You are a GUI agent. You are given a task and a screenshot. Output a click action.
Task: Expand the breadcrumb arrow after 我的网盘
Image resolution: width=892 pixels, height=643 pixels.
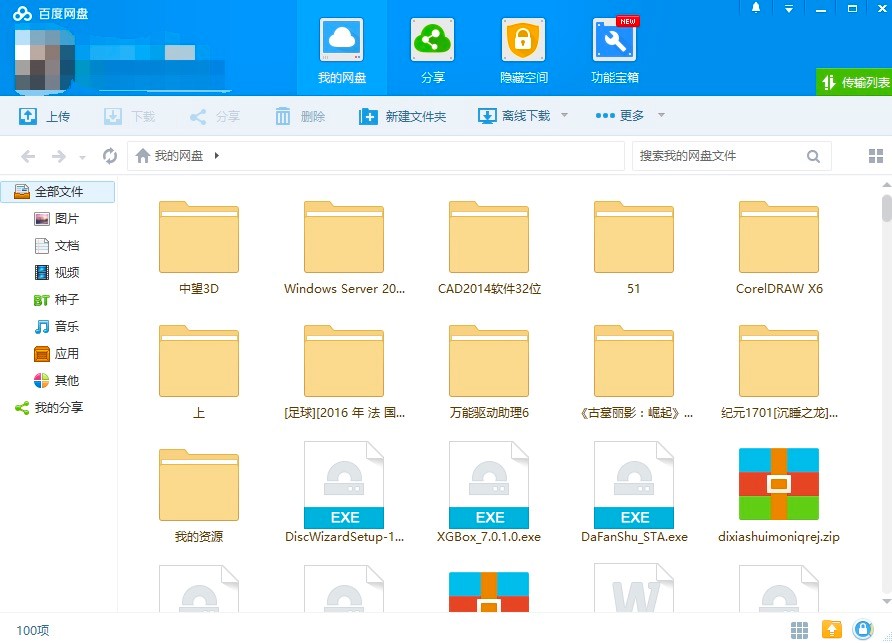pyautogui.click(x=217, y=155)
